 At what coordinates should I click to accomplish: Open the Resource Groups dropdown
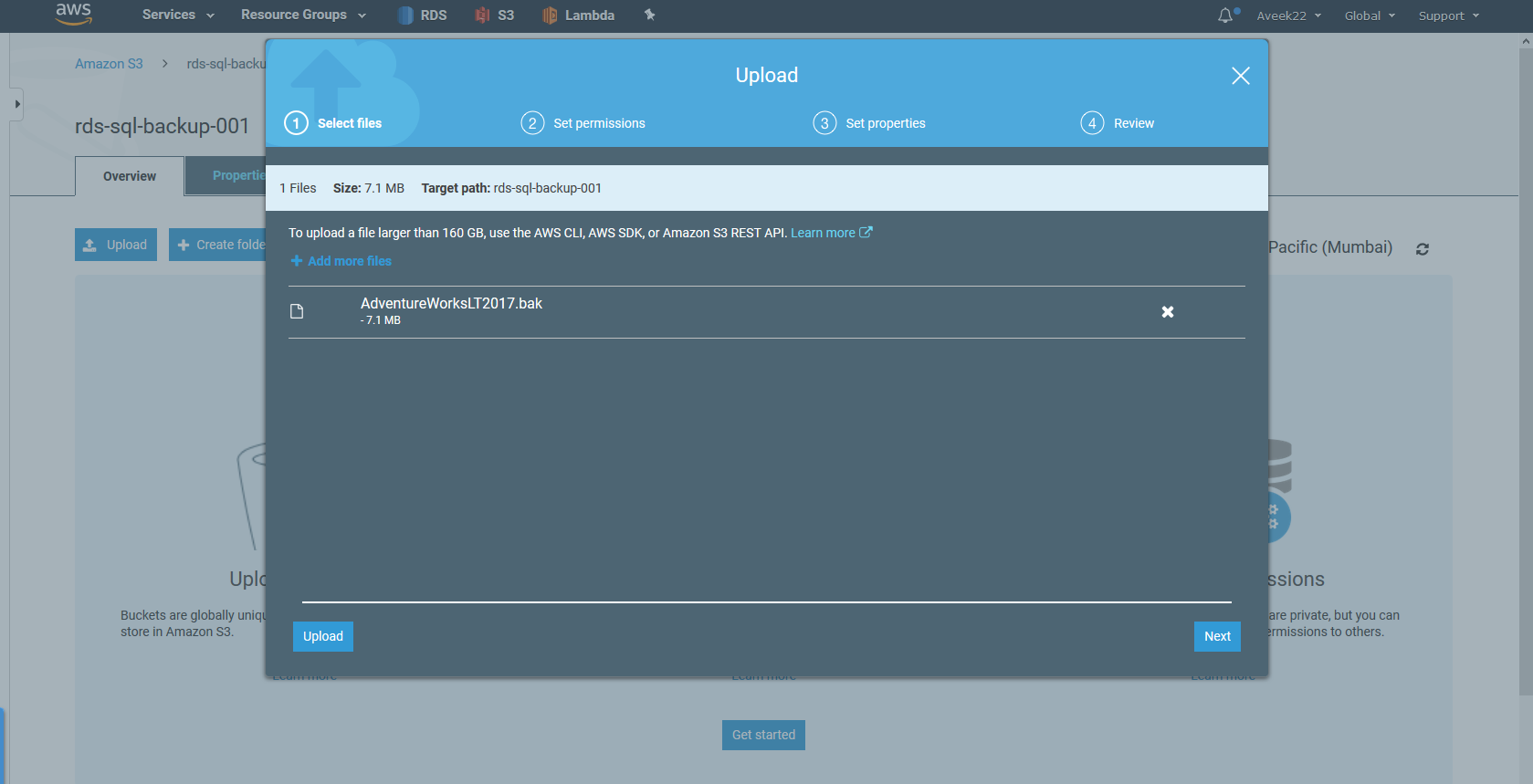click(x=303, y=15)
